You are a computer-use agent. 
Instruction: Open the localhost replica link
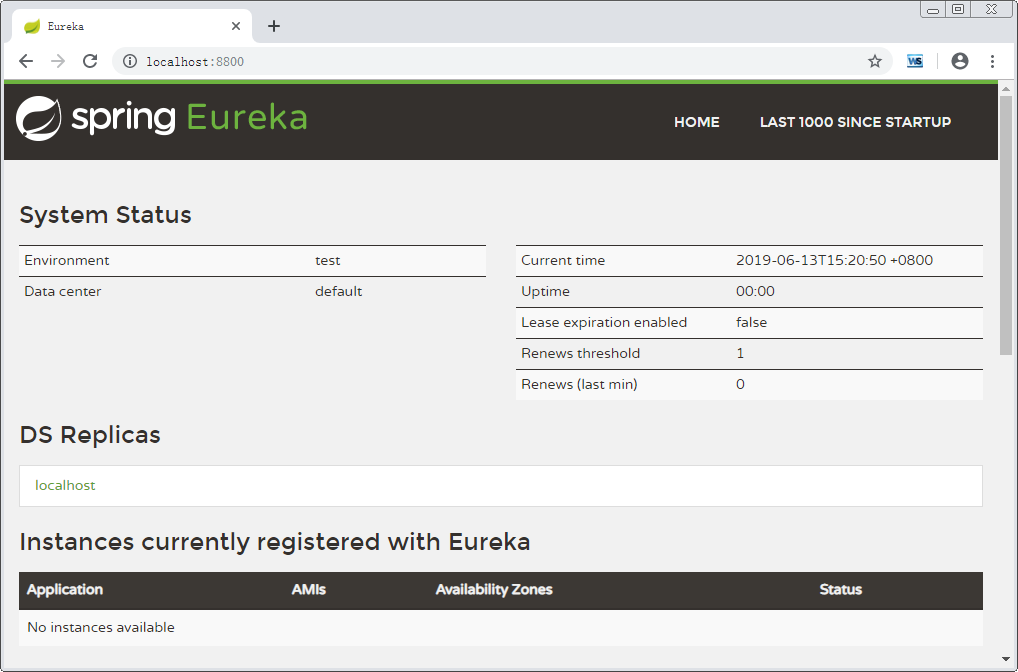coord(65,485)
